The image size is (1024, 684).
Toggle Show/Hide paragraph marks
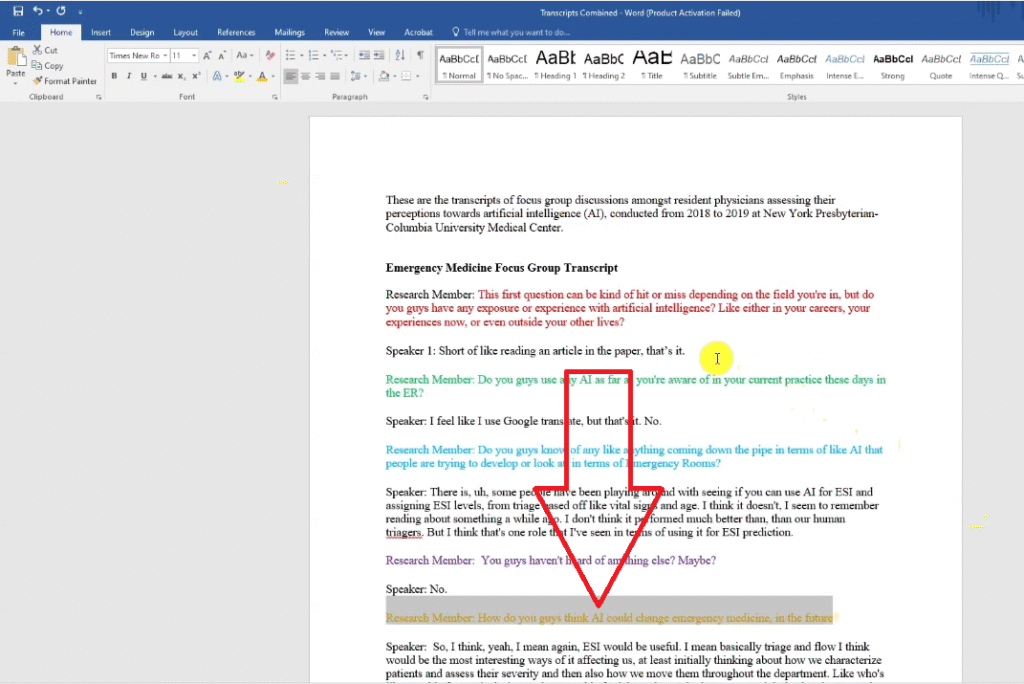coord(420,56)
